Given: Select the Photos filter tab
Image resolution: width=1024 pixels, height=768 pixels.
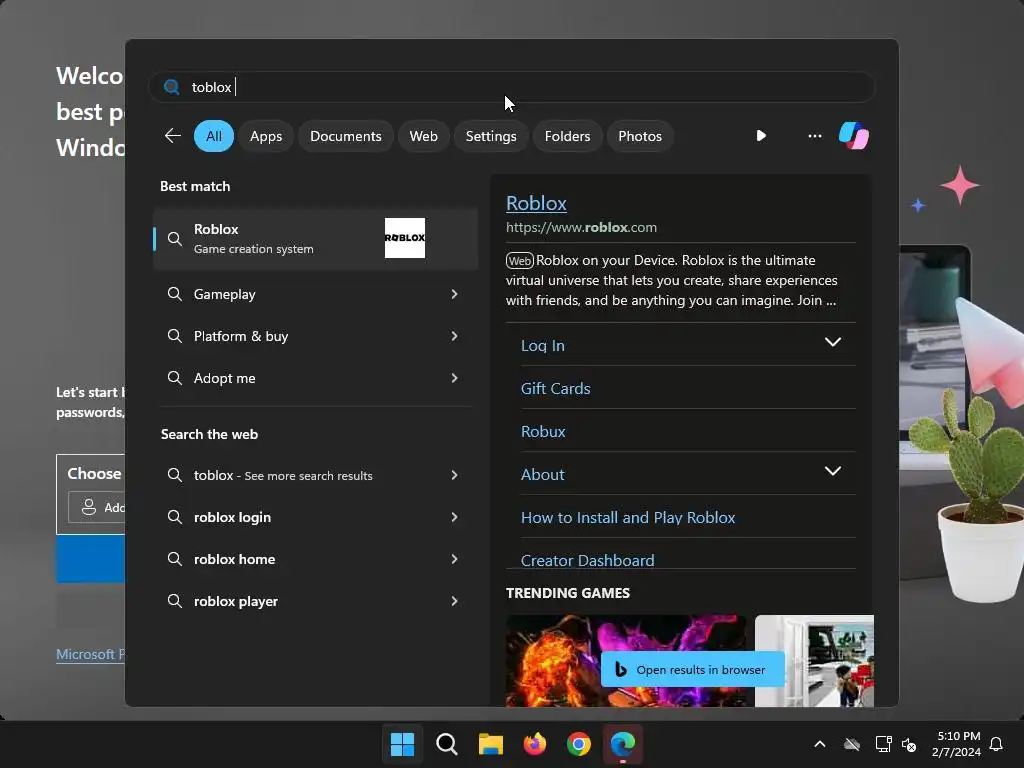Looking at the screenshot, I should pos(640,136).
